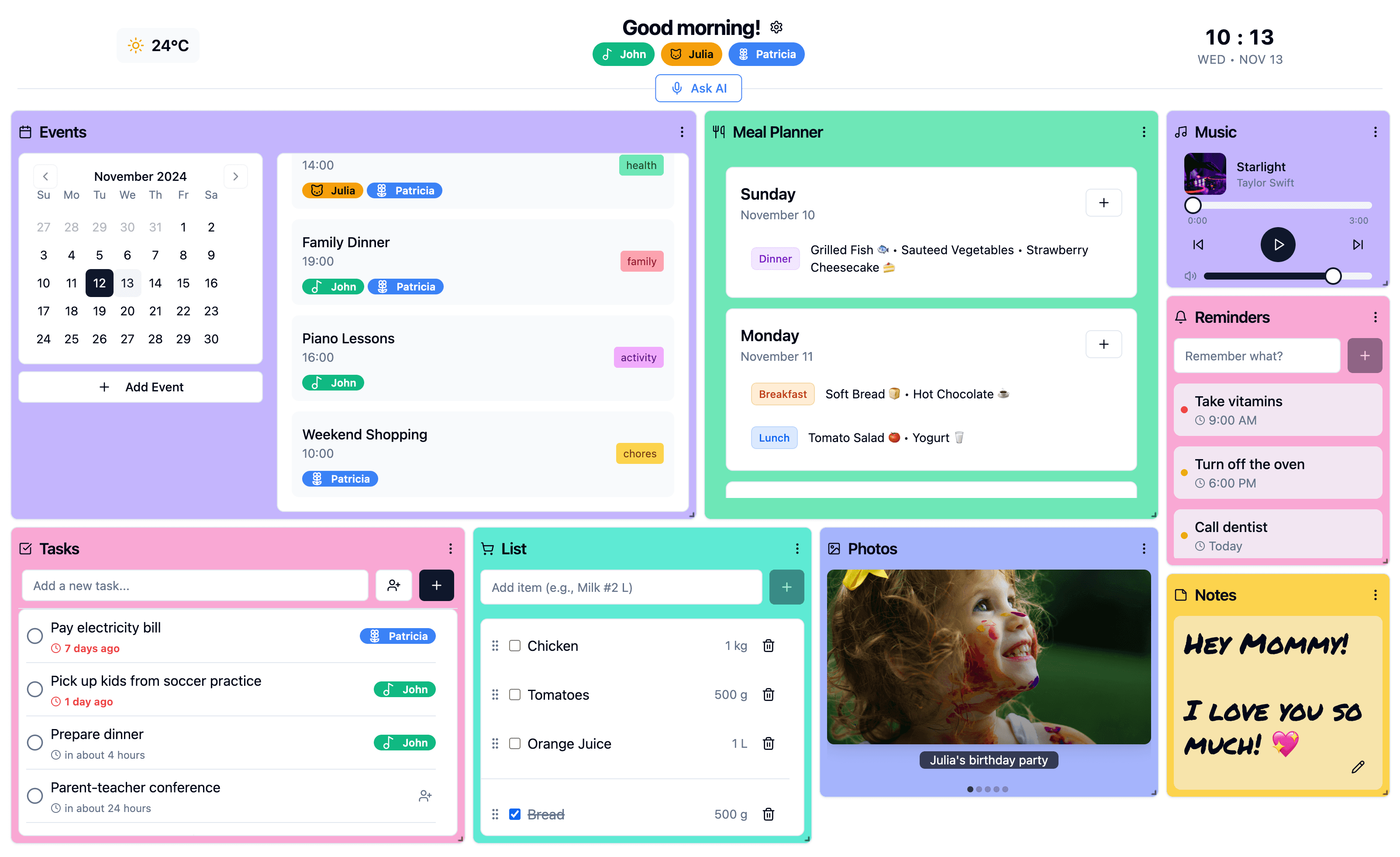Image resolution: width=1400 pixels, height=857 pixels.
Task: Toggle the Bread checkbox in the list
Action: (515, 812)
